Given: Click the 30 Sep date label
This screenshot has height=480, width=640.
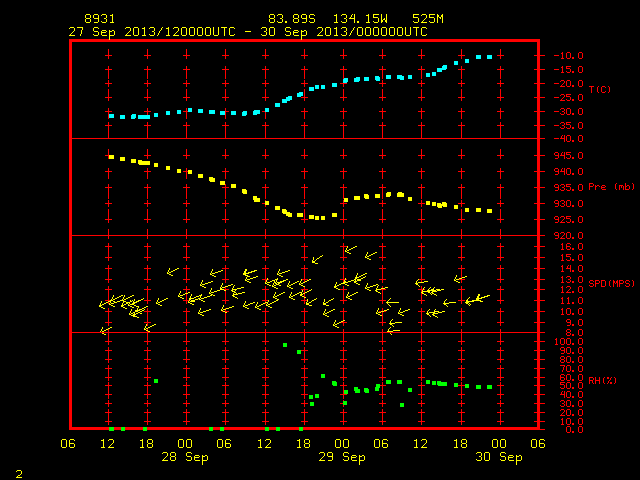Looking at the screenshot, I should [x=499, y=457].
